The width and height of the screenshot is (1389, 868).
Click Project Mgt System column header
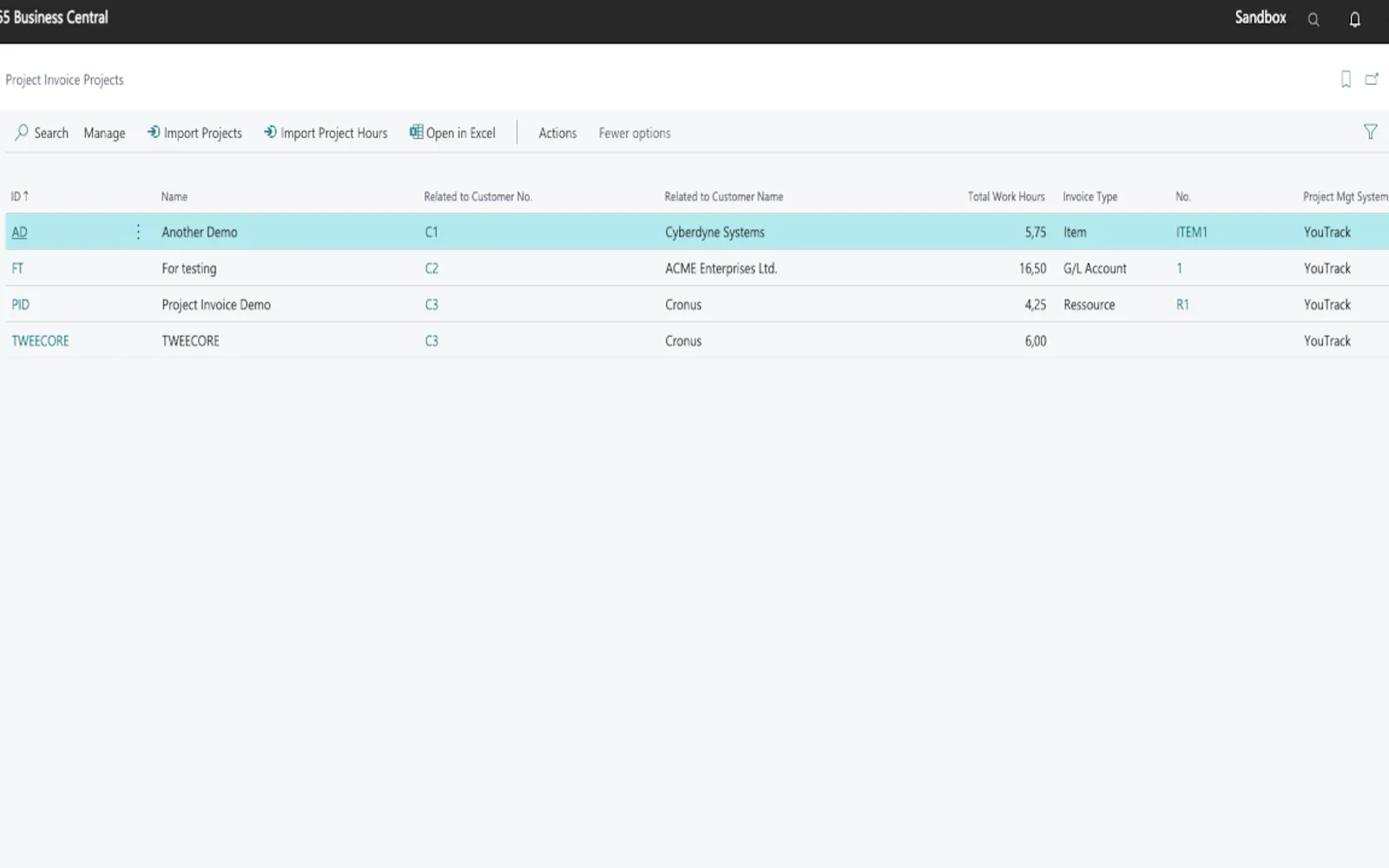tap(1345, 196)
